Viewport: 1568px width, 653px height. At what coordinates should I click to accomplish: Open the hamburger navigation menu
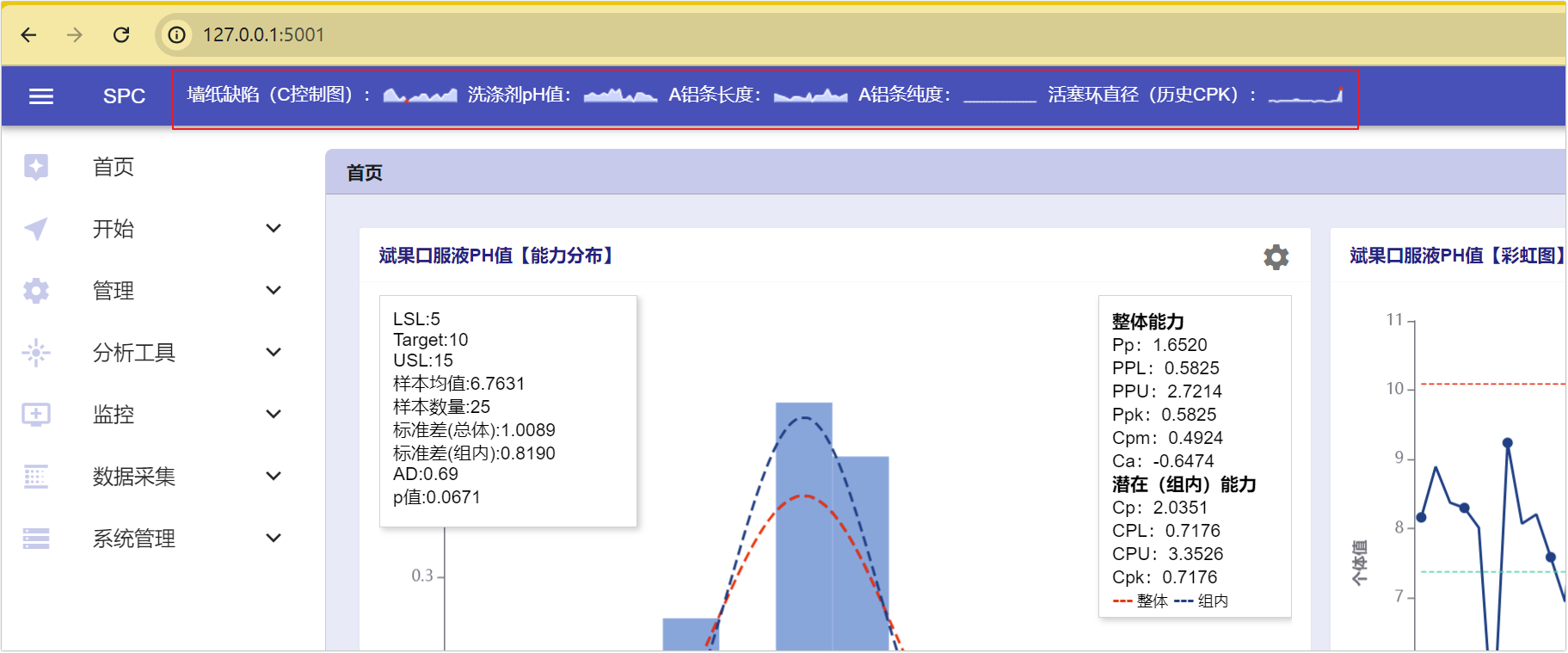tap(41, 96)
